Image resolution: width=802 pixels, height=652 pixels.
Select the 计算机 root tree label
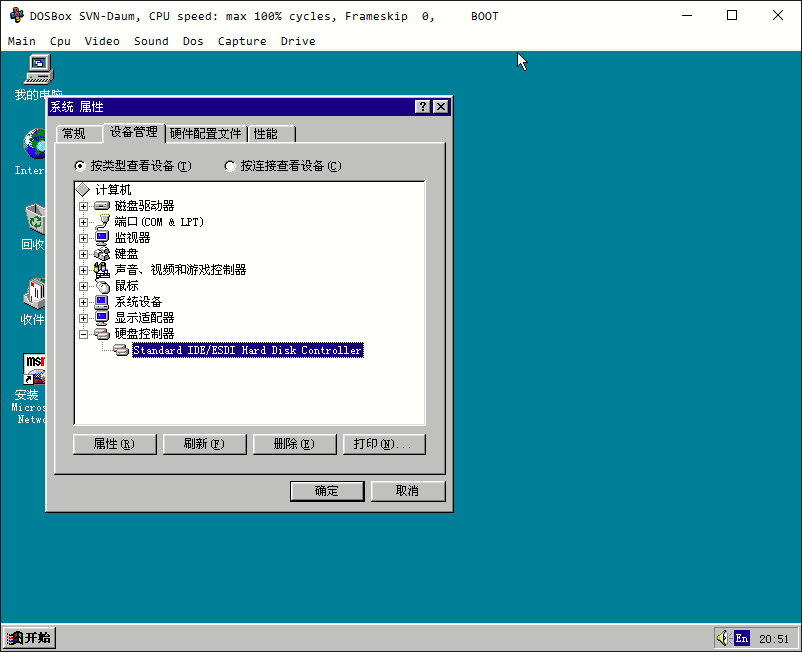tap(113, 190)
